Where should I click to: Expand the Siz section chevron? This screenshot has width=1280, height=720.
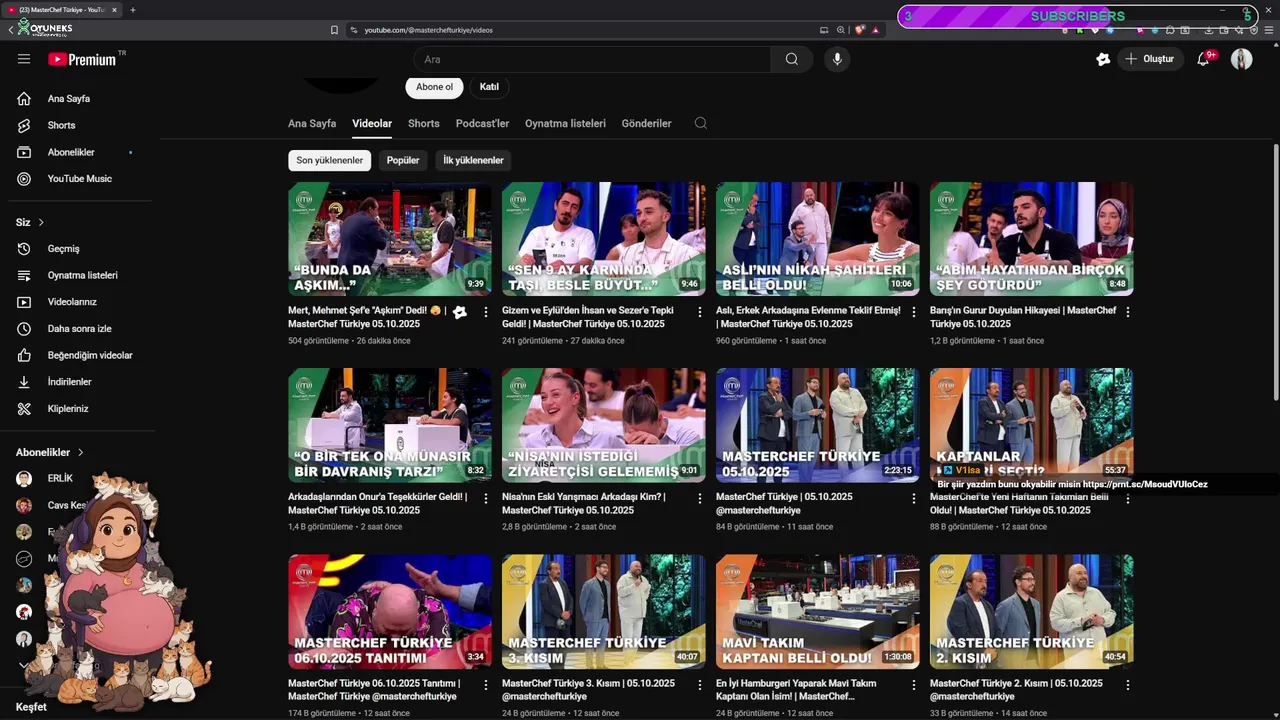41,222
